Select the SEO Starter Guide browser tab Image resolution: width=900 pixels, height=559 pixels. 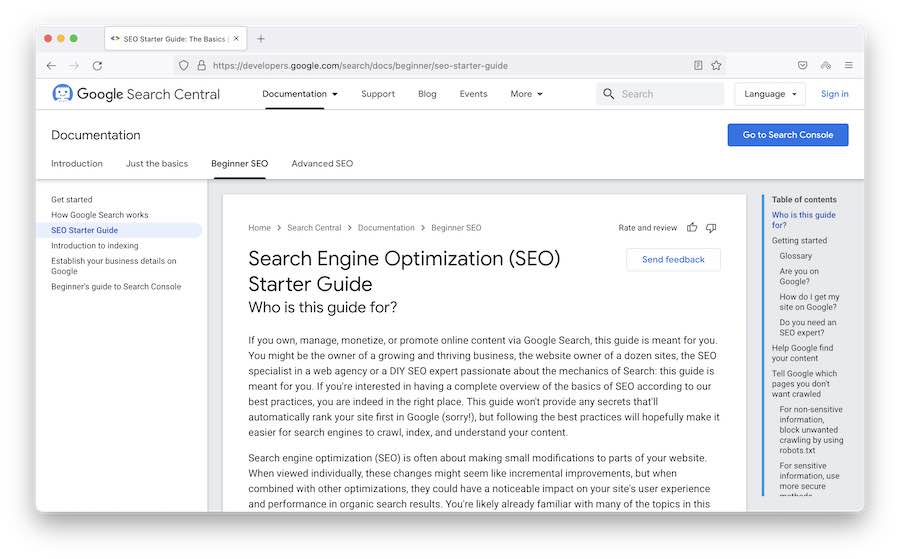coord(175,38)
